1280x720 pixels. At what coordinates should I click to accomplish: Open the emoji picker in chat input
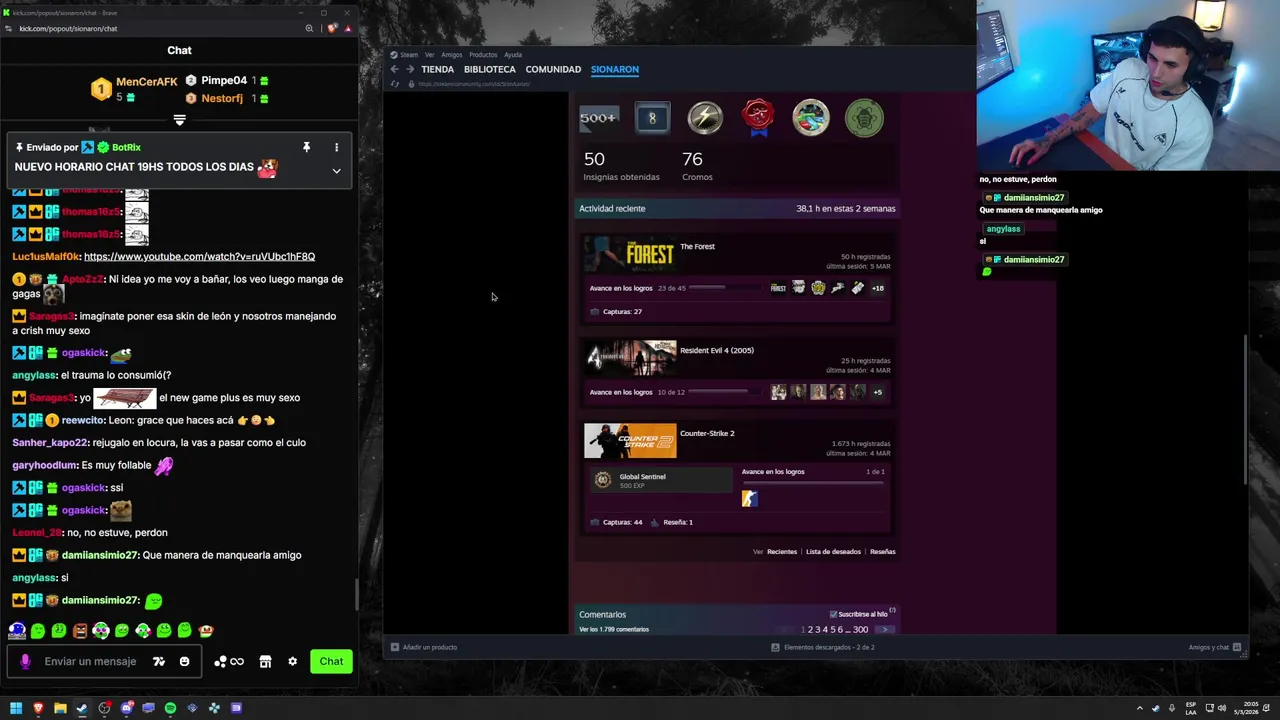pyautogui.click(x=184, y=661)
